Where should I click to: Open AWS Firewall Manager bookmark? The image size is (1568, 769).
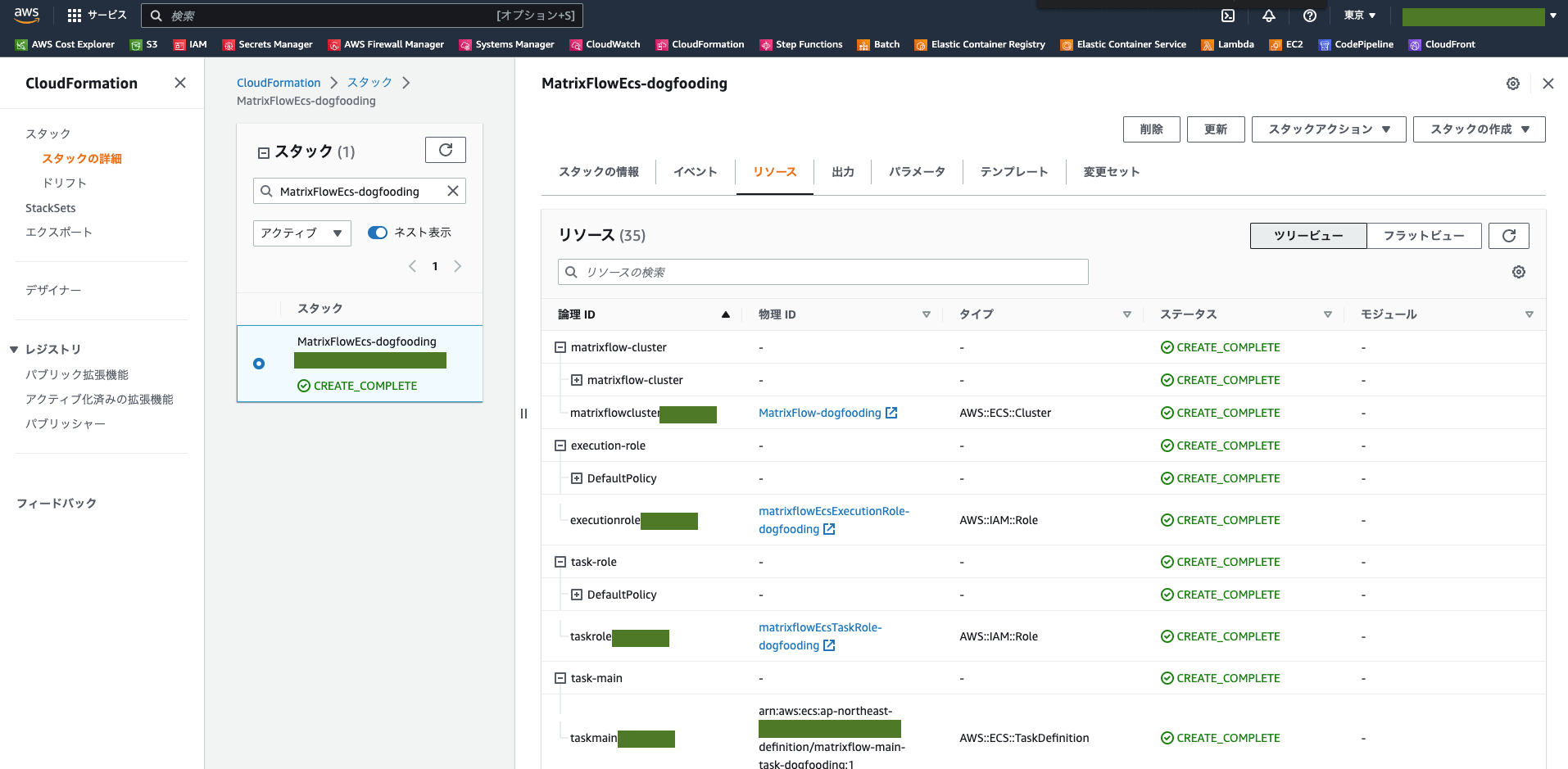point(386,44)
